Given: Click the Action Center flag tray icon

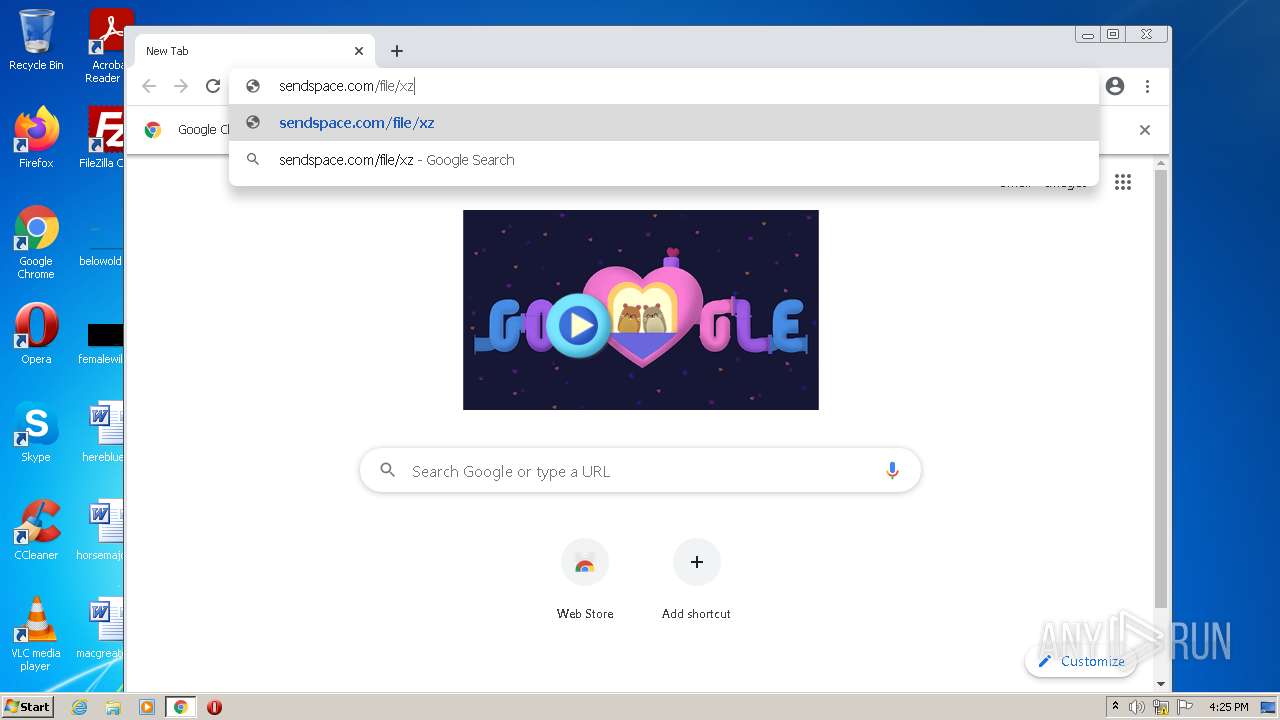Looking at the screenshot, I should click(x=1185, y=707).
